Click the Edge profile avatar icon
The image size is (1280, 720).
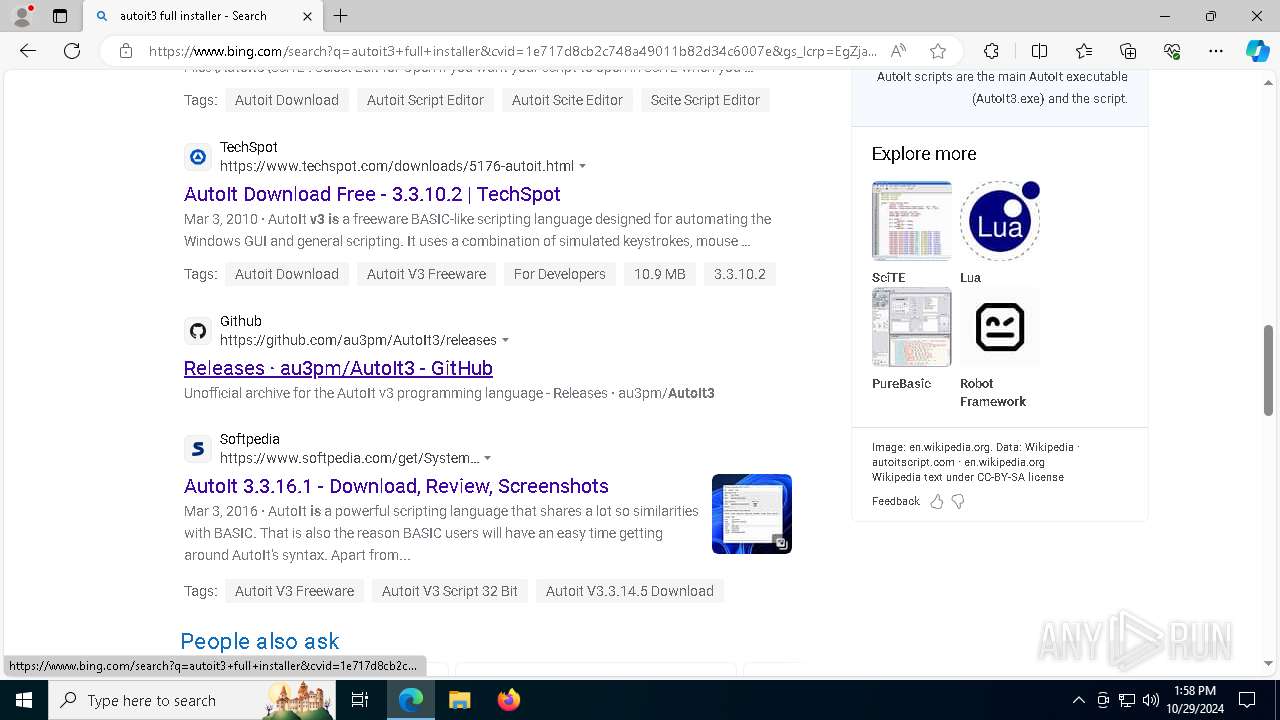coord(22,15)
